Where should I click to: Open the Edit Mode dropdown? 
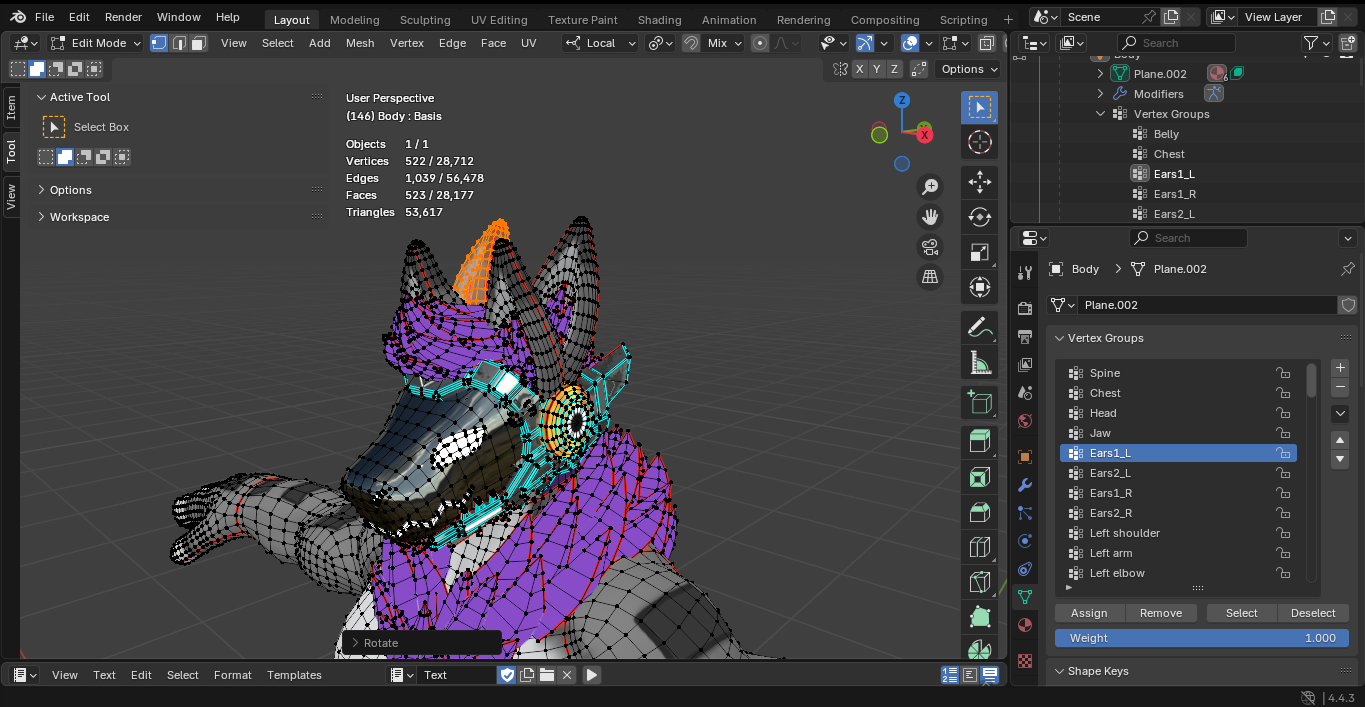point(96,43)
